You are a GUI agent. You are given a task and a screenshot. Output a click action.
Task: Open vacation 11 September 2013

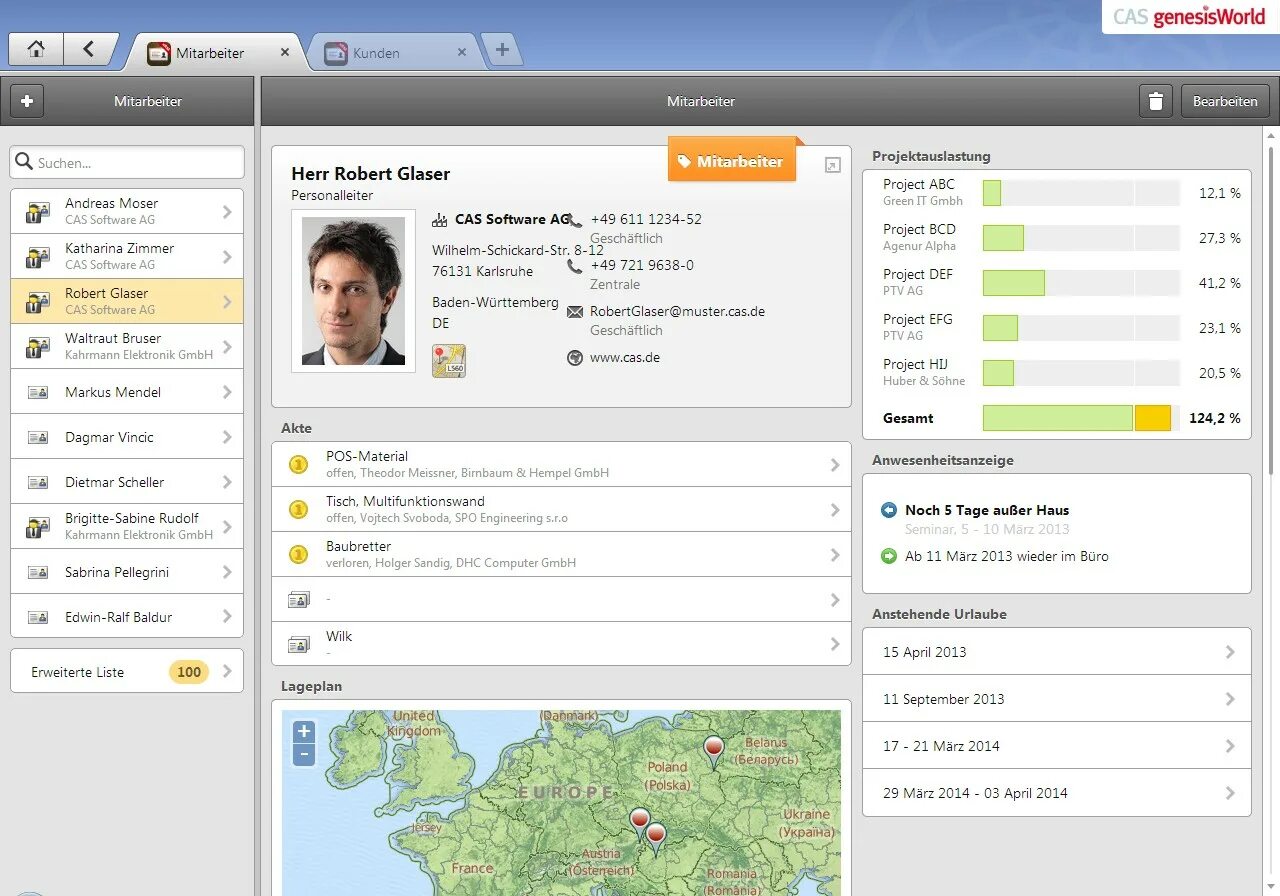1057,699
